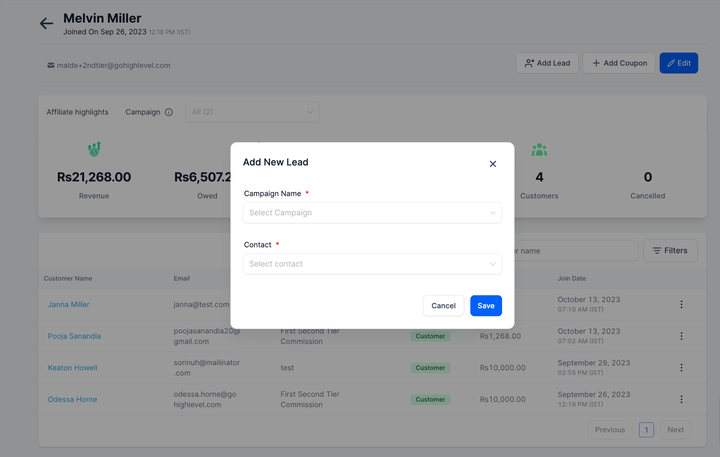The image size is (720, 457).
Task: Open Keaton Howell customer link
Action: tap(73, 368)
